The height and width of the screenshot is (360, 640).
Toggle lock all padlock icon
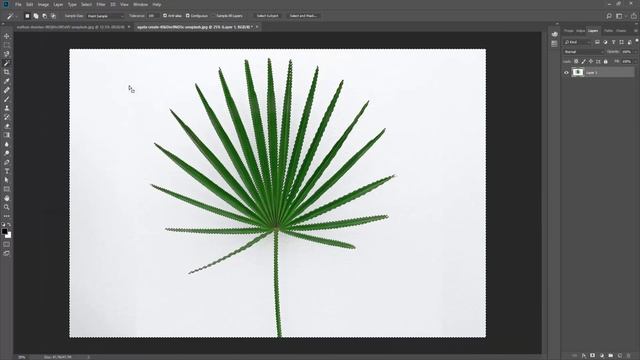pos(606,61)
